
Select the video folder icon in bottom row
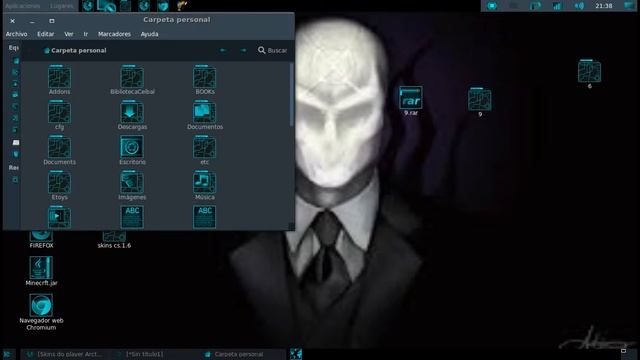point(59,217)
